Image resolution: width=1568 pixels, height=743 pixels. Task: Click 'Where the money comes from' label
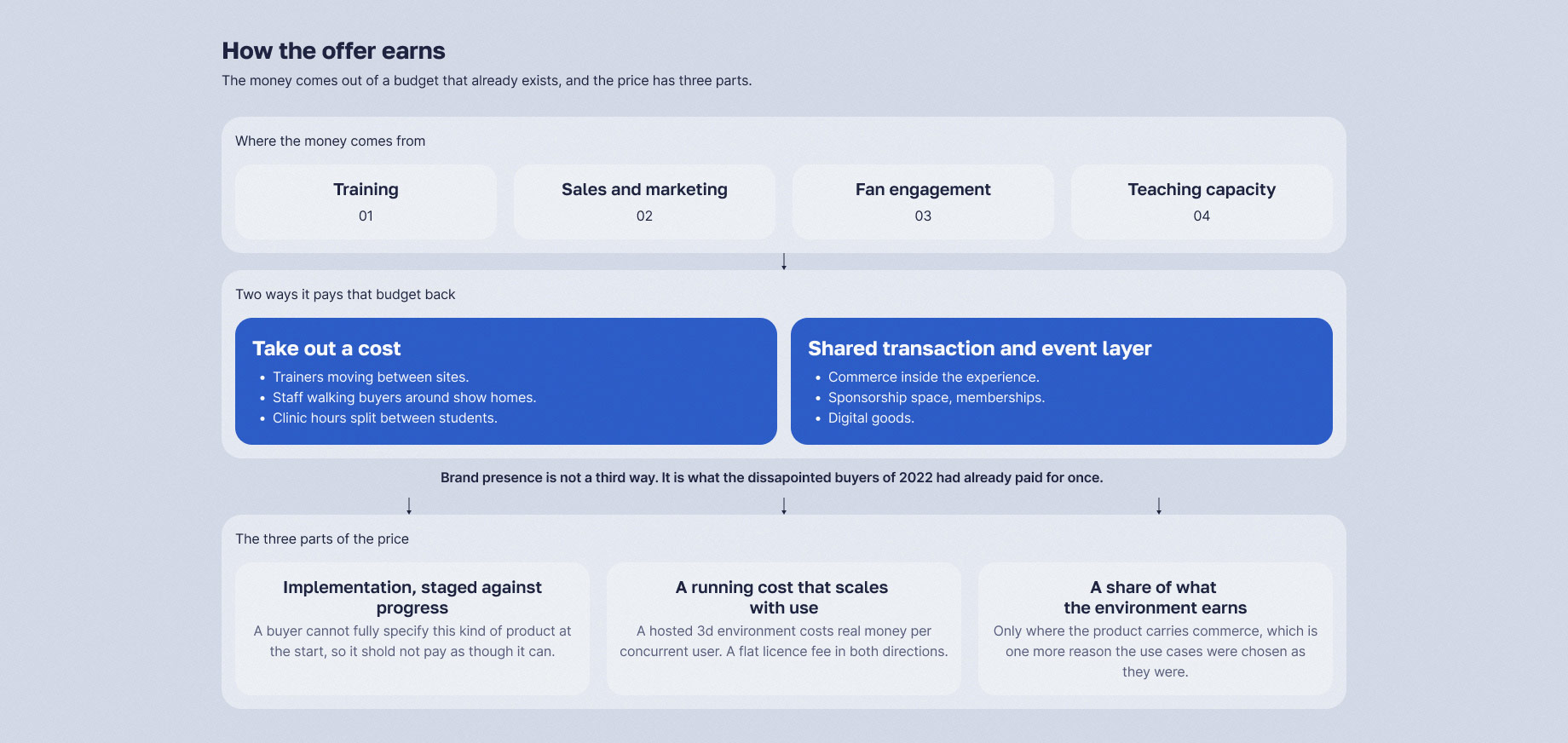coord(330,141)
